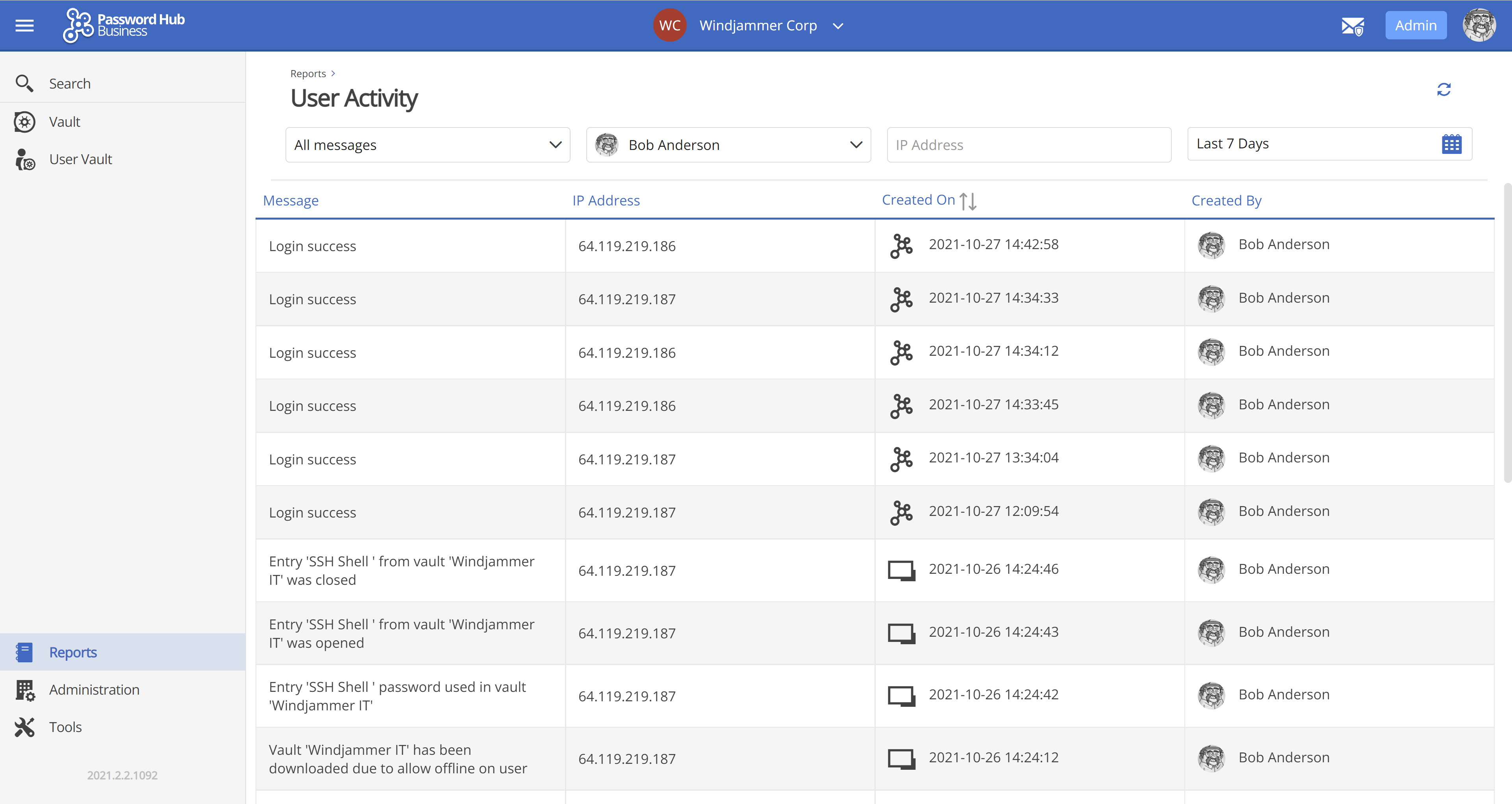Expand the Windjammer Corp chevron
This screenshot has width=1512, height=804.
(838, 26)
